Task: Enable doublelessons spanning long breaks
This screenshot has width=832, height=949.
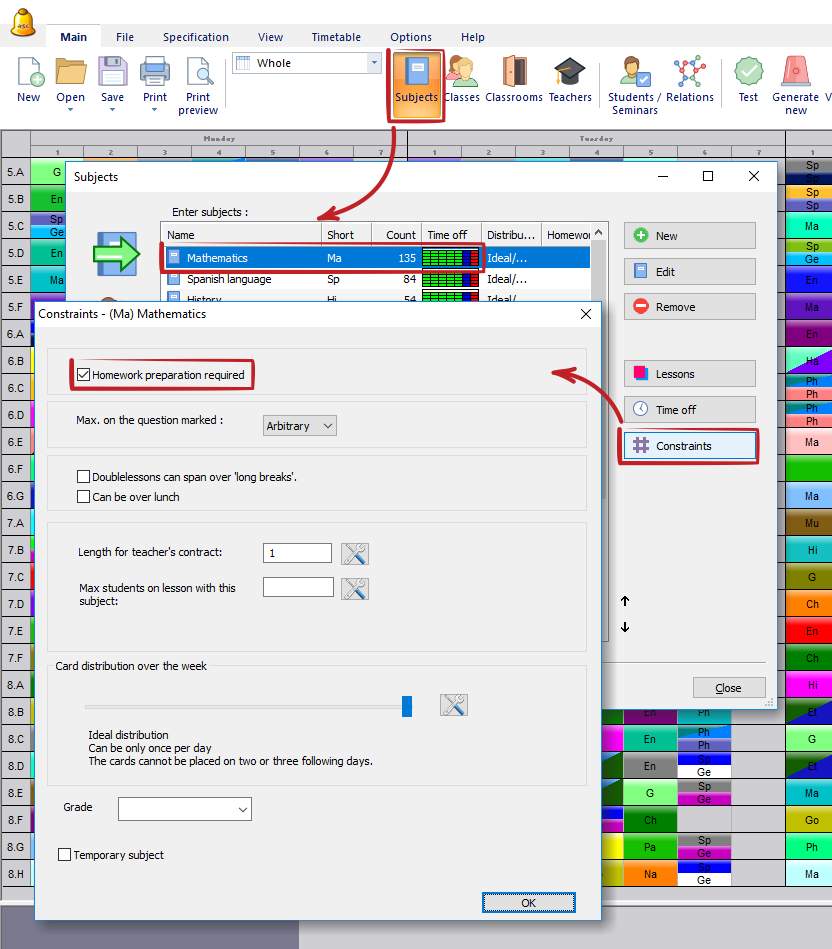Action: click(x=84, y=477)
